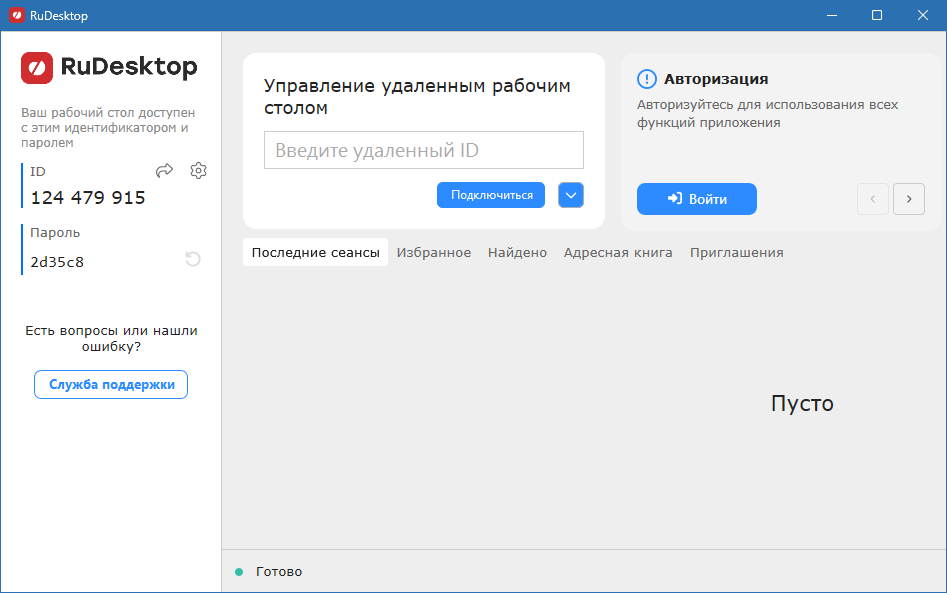Go to next authorization card arrow

click(909, 199)
